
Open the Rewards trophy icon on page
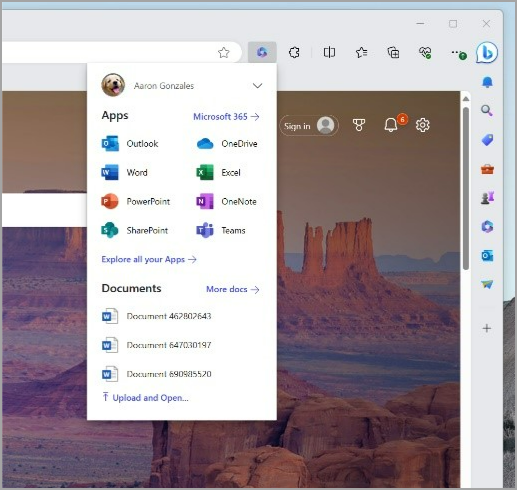point(359,125)
